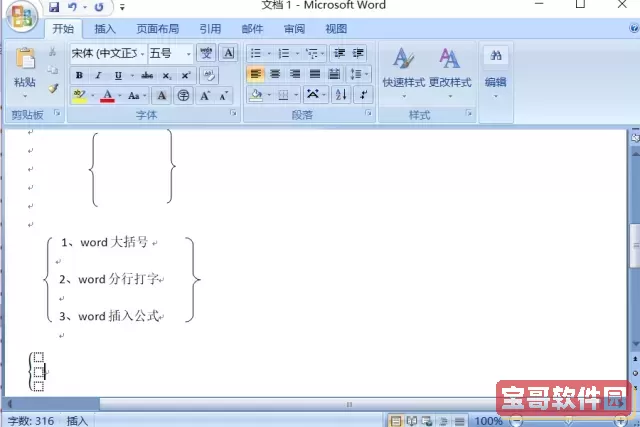The width and height of the screenshot is (640, 427).
Task: Show or hide paragraph marks
Action: (363, 96)
